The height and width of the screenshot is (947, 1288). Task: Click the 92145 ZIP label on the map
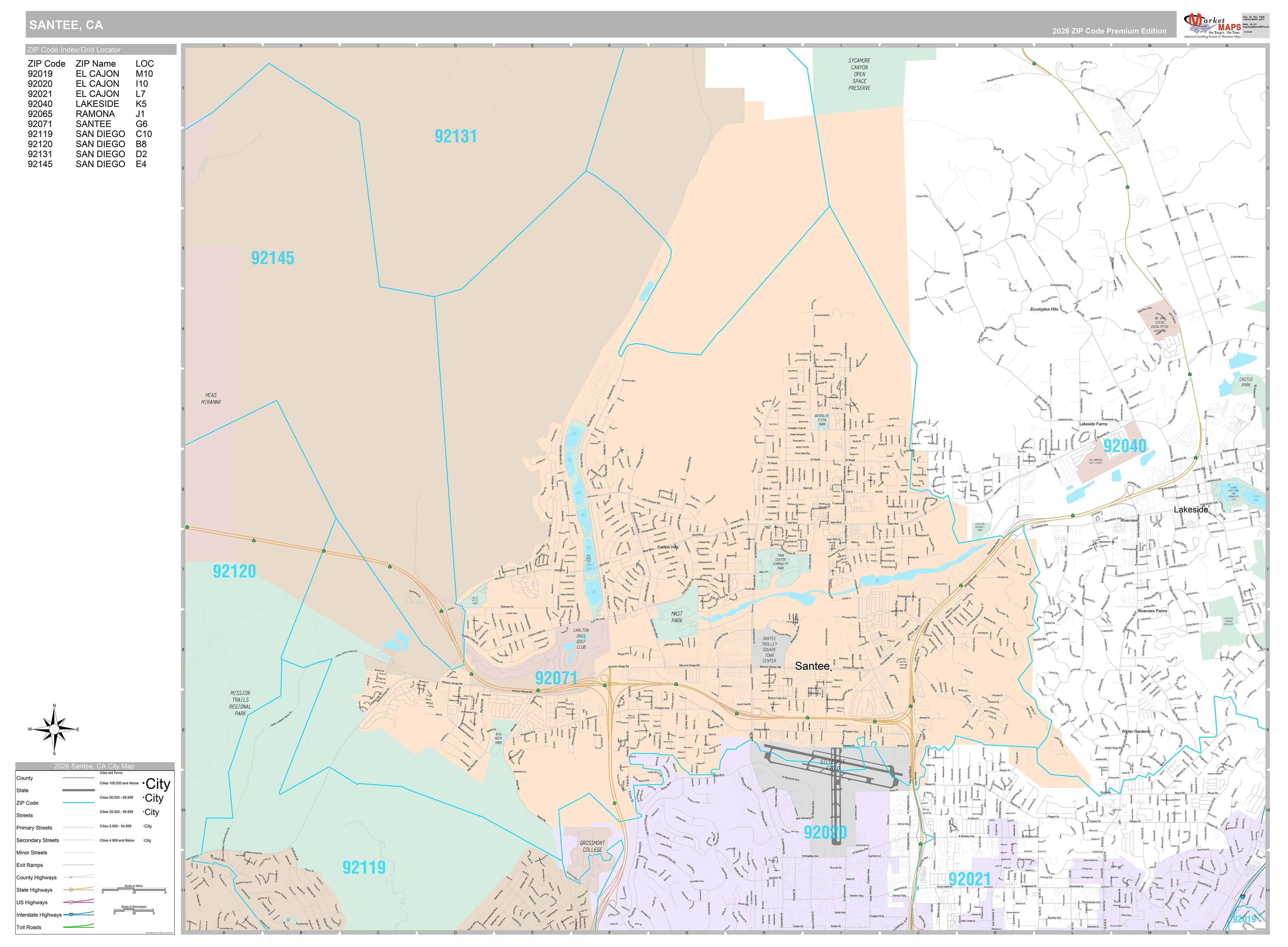[x=272, y=258]
